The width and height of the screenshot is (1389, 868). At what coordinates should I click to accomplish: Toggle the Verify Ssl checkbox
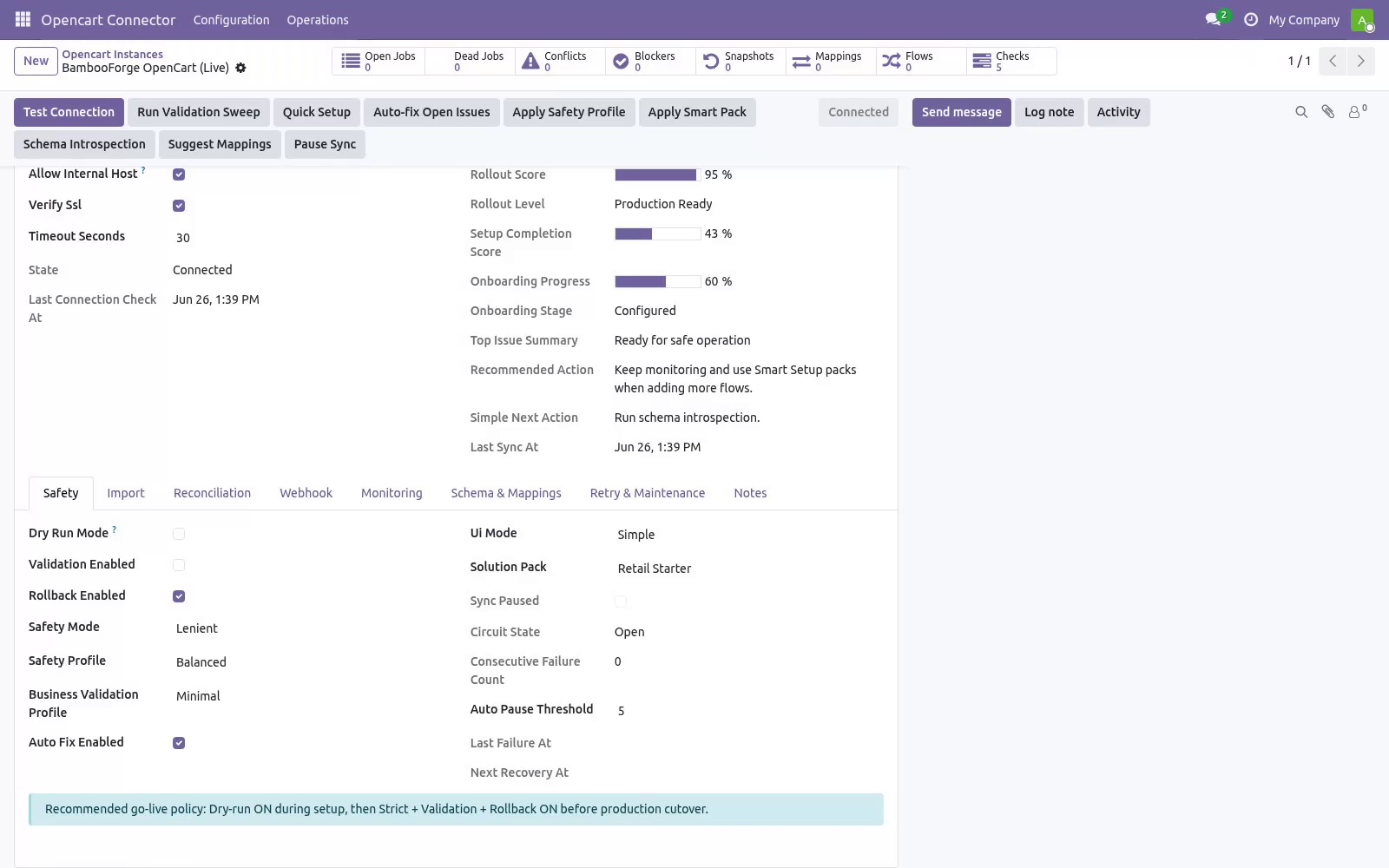[179, 206]
